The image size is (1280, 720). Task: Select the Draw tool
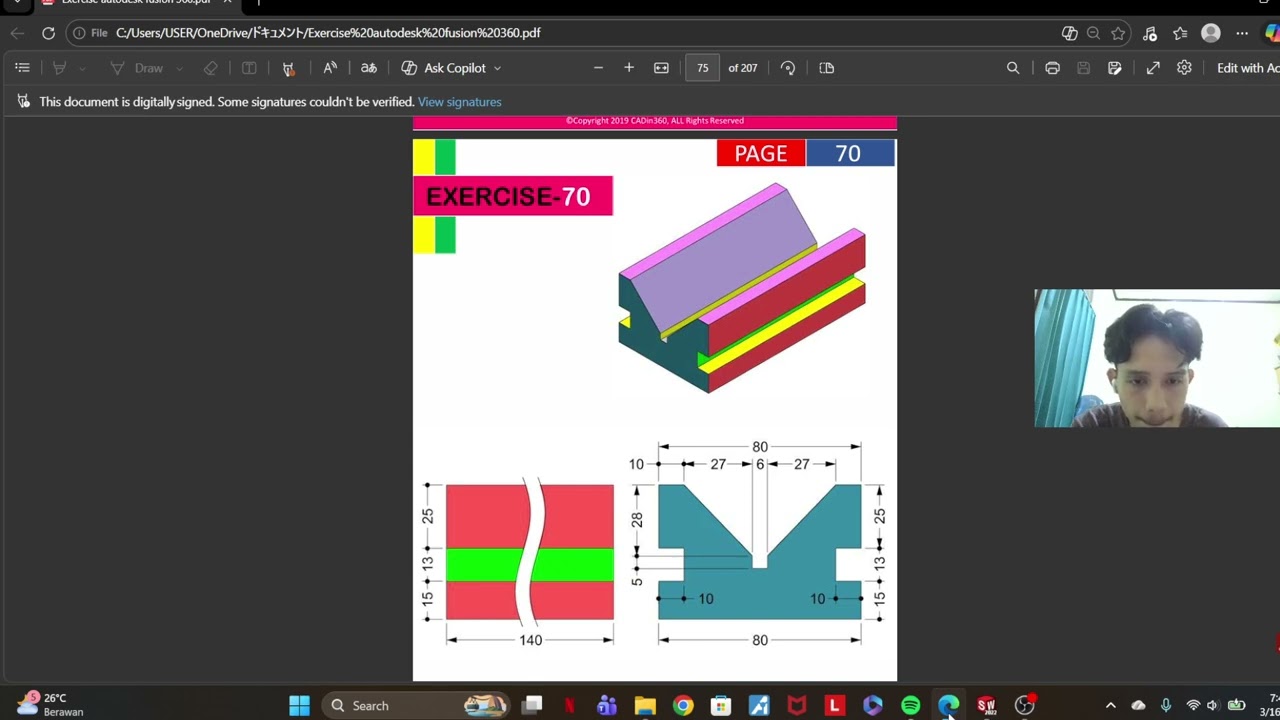click(137, 68)
